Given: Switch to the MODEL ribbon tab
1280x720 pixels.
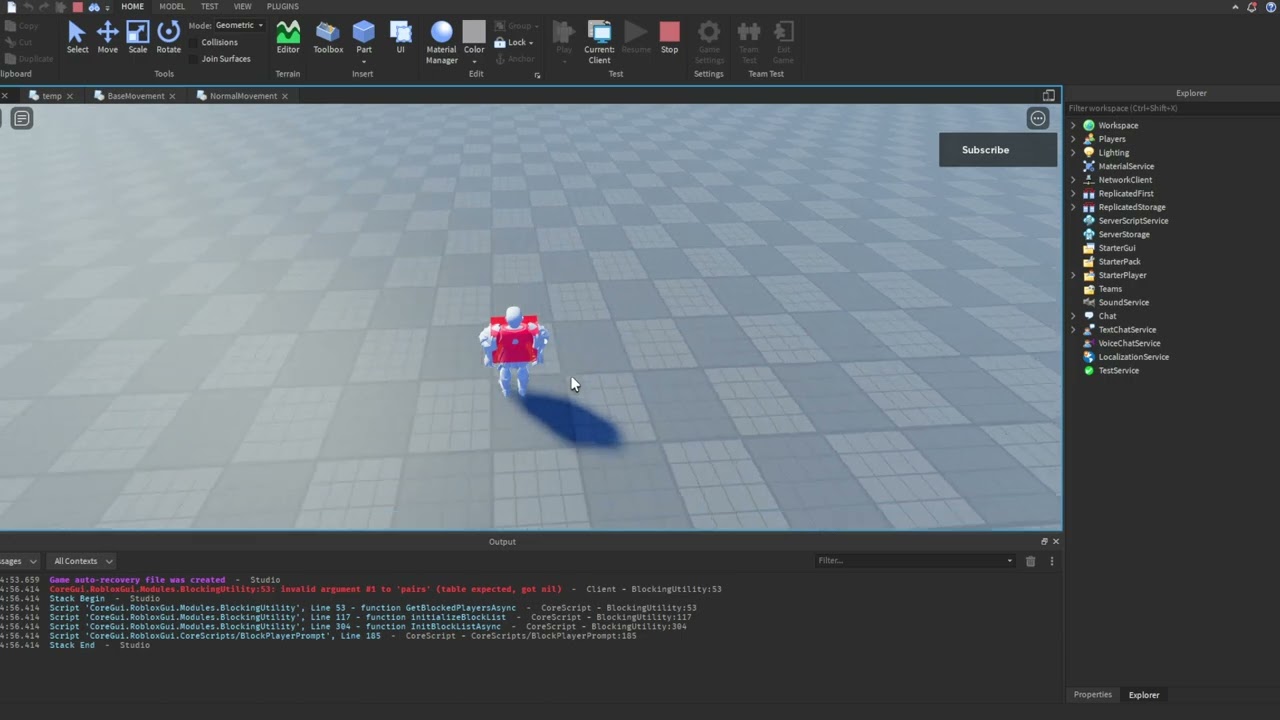Looking at the screenshot, I should 172,7.
